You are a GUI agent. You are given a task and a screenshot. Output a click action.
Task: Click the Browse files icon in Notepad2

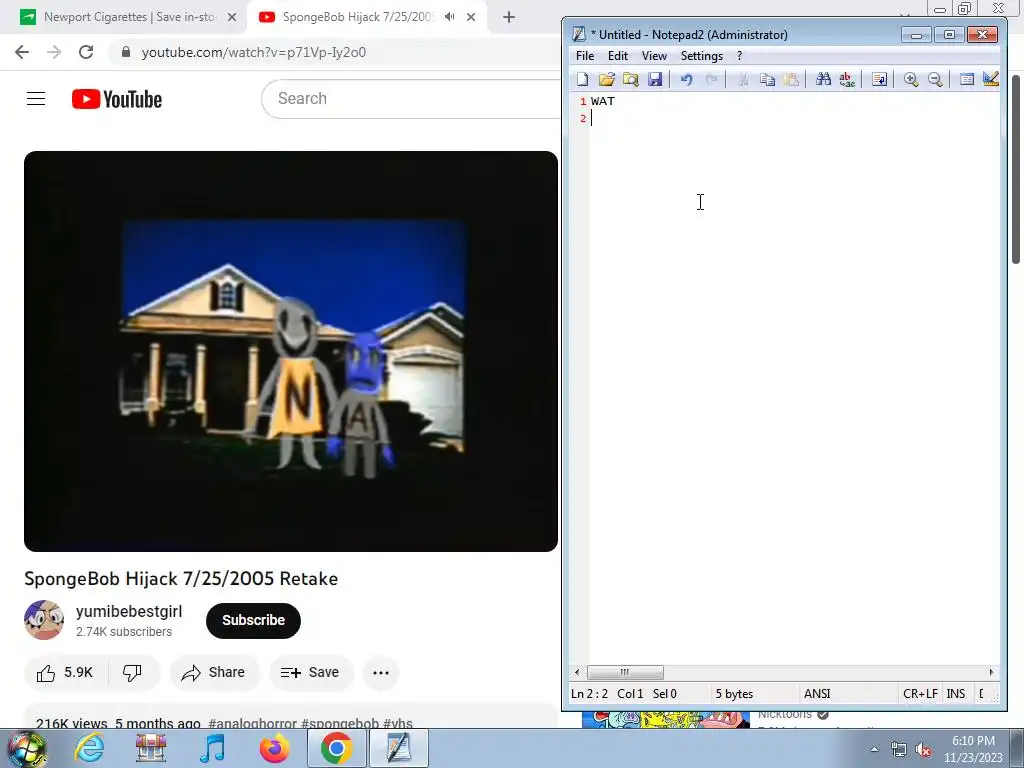[x=630, y=80]
